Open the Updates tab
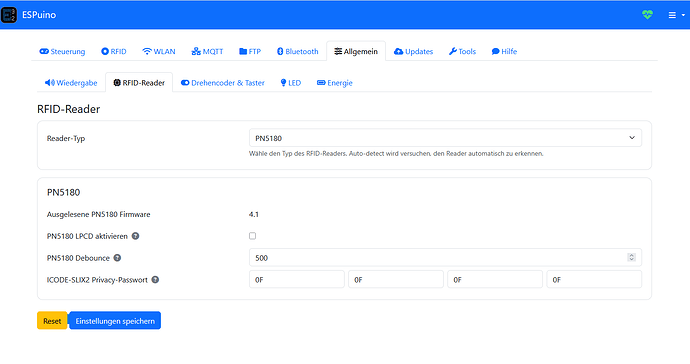The height and width of the screenshot is (364, 690). [413, 51]
